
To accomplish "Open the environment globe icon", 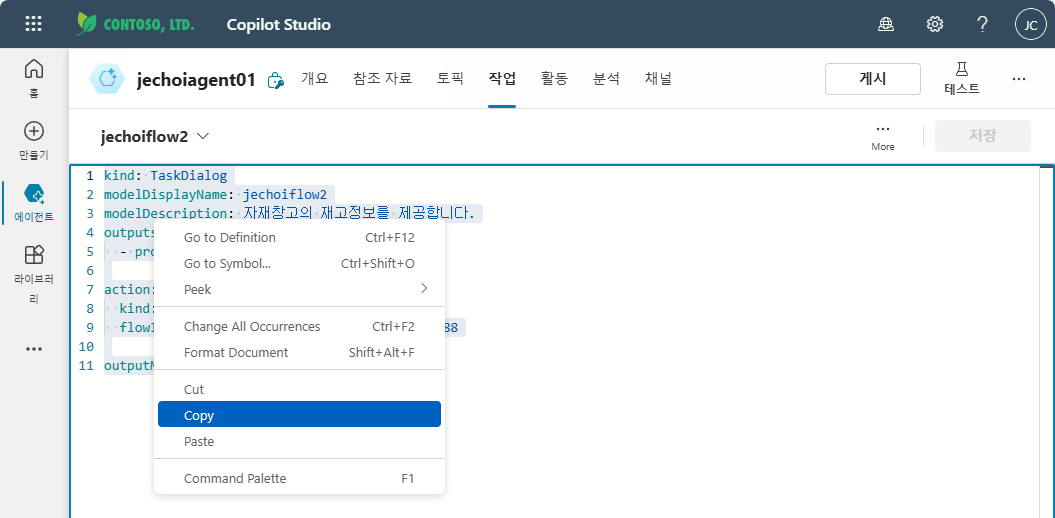I will [886, 24].
